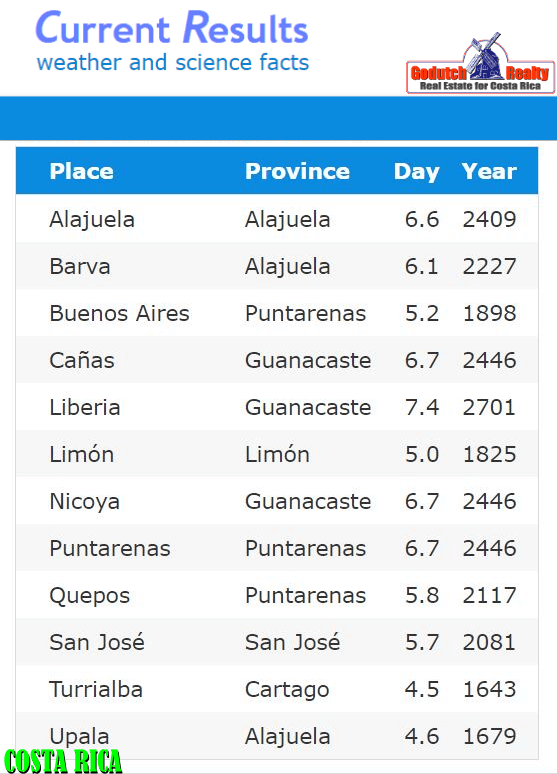Click the Godutch Realty windmill logo

click(480, 64)
